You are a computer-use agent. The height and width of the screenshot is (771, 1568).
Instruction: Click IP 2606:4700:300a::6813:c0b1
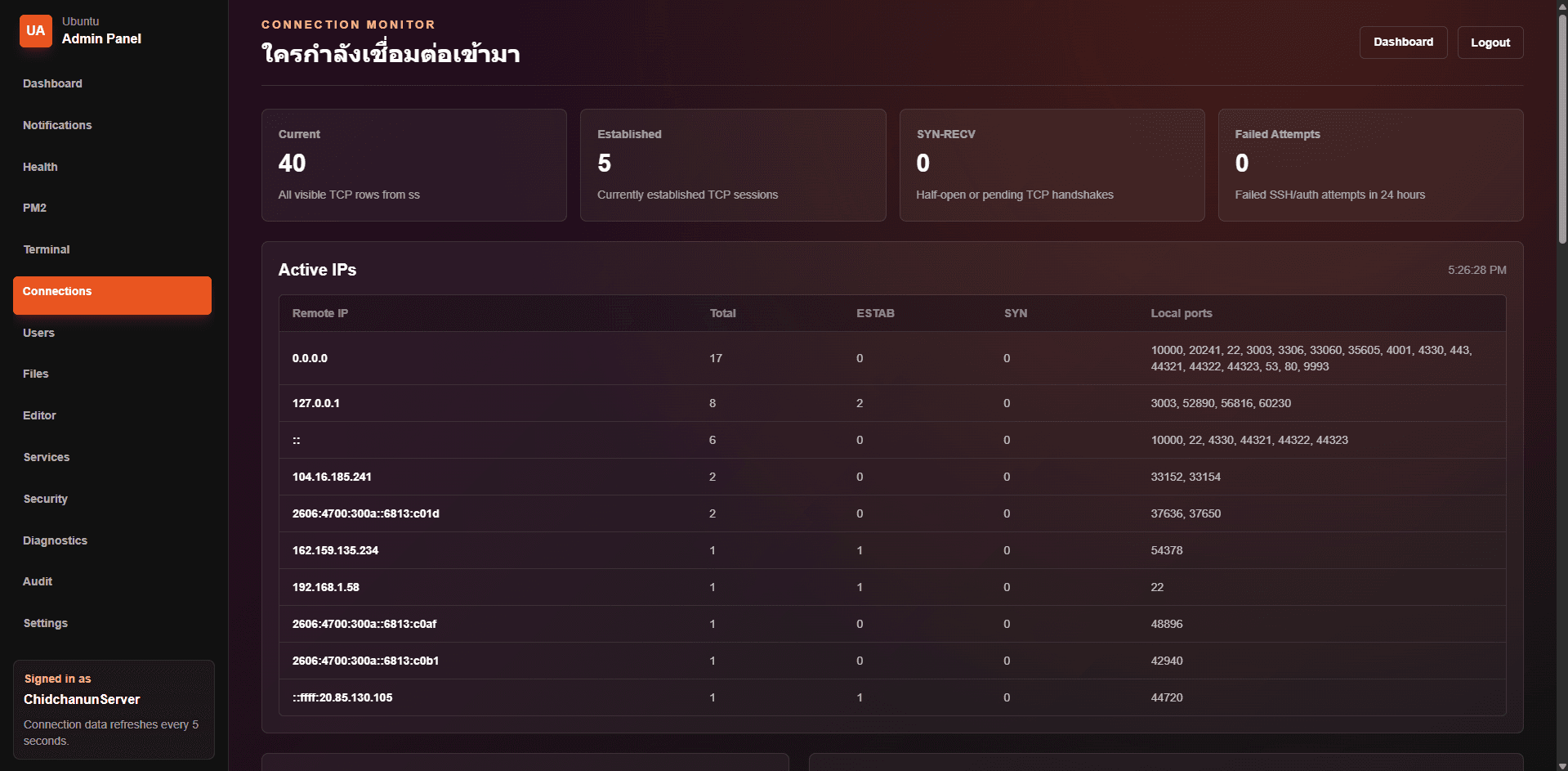[365, 661]
